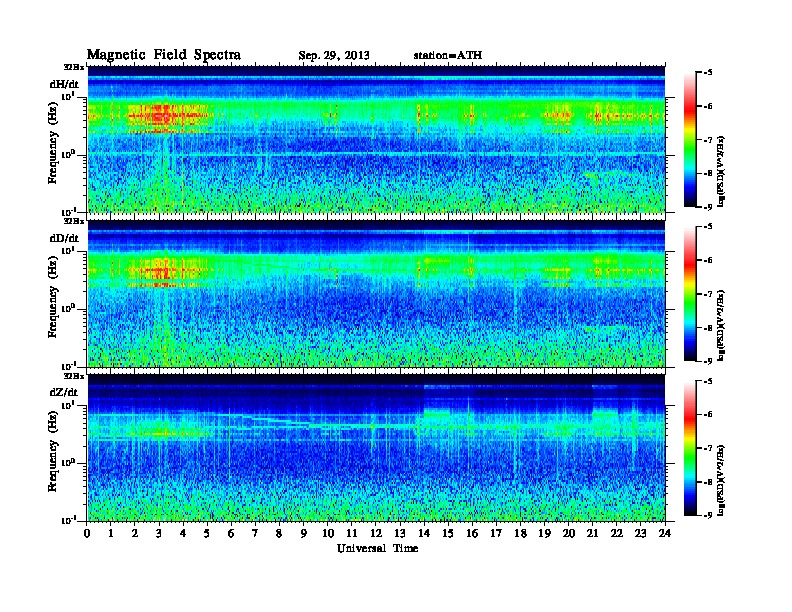Screen dimensions: 792x612
Task: Click the dZ/dt spectrogram plot area
Action: [x=376, y=447]
